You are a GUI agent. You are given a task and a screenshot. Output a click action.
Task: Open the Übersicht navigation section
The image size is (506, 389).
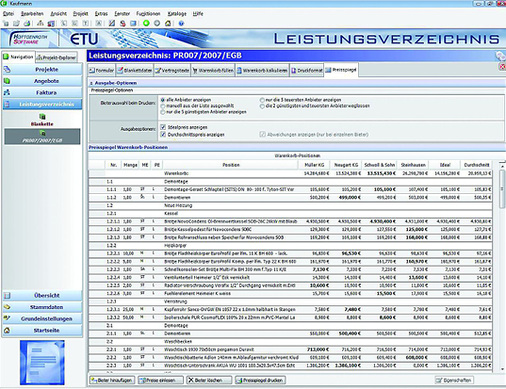42,295
